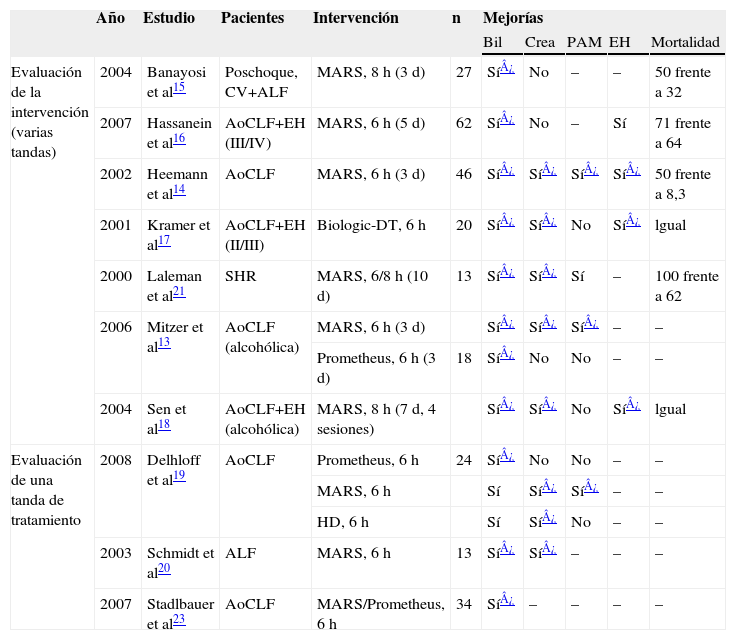Open citation 19 for Delhloff et al
This screenshot has height=640, width=736.
(179, 477)
